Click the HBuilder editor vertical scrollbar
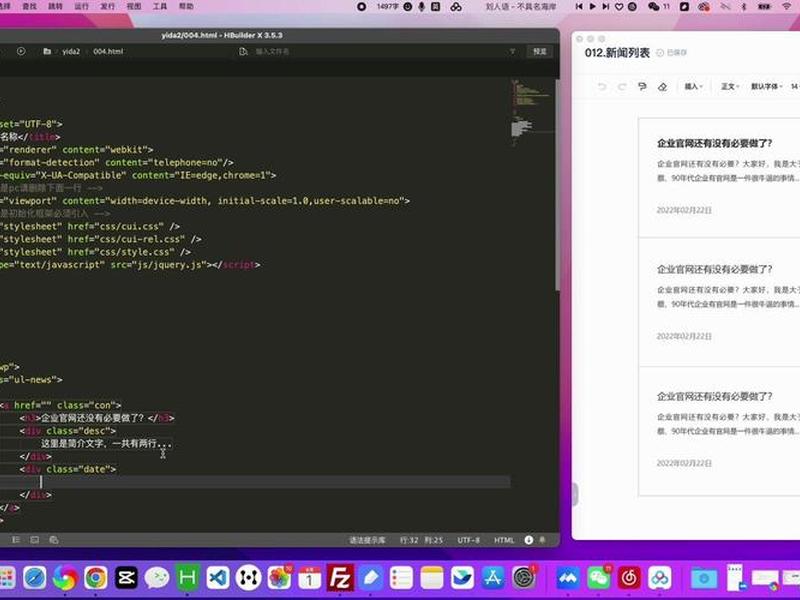800x600 pixels. click(557, 184)
